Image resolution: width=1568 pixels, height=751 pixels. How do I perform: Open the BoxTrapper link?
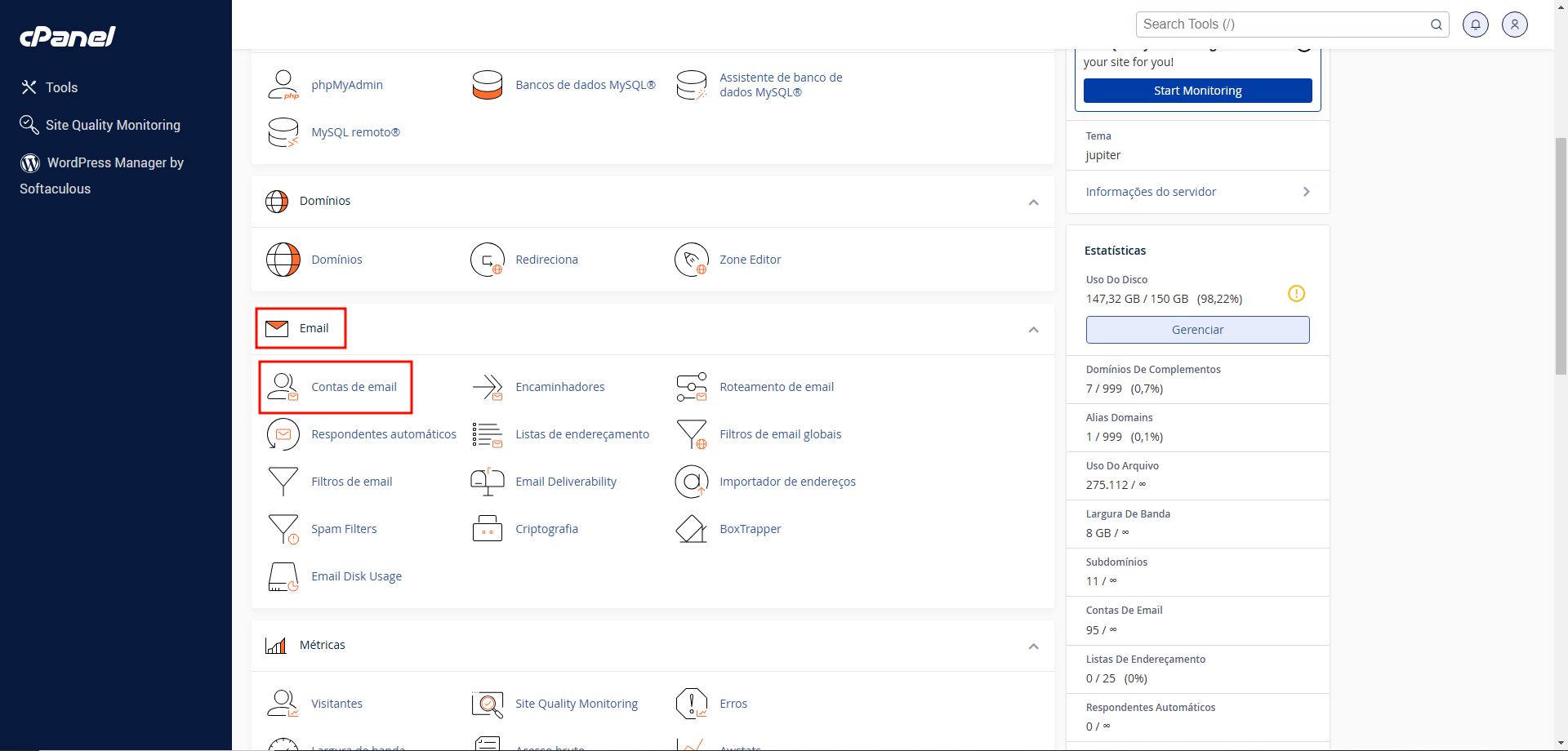pos(750,529)
